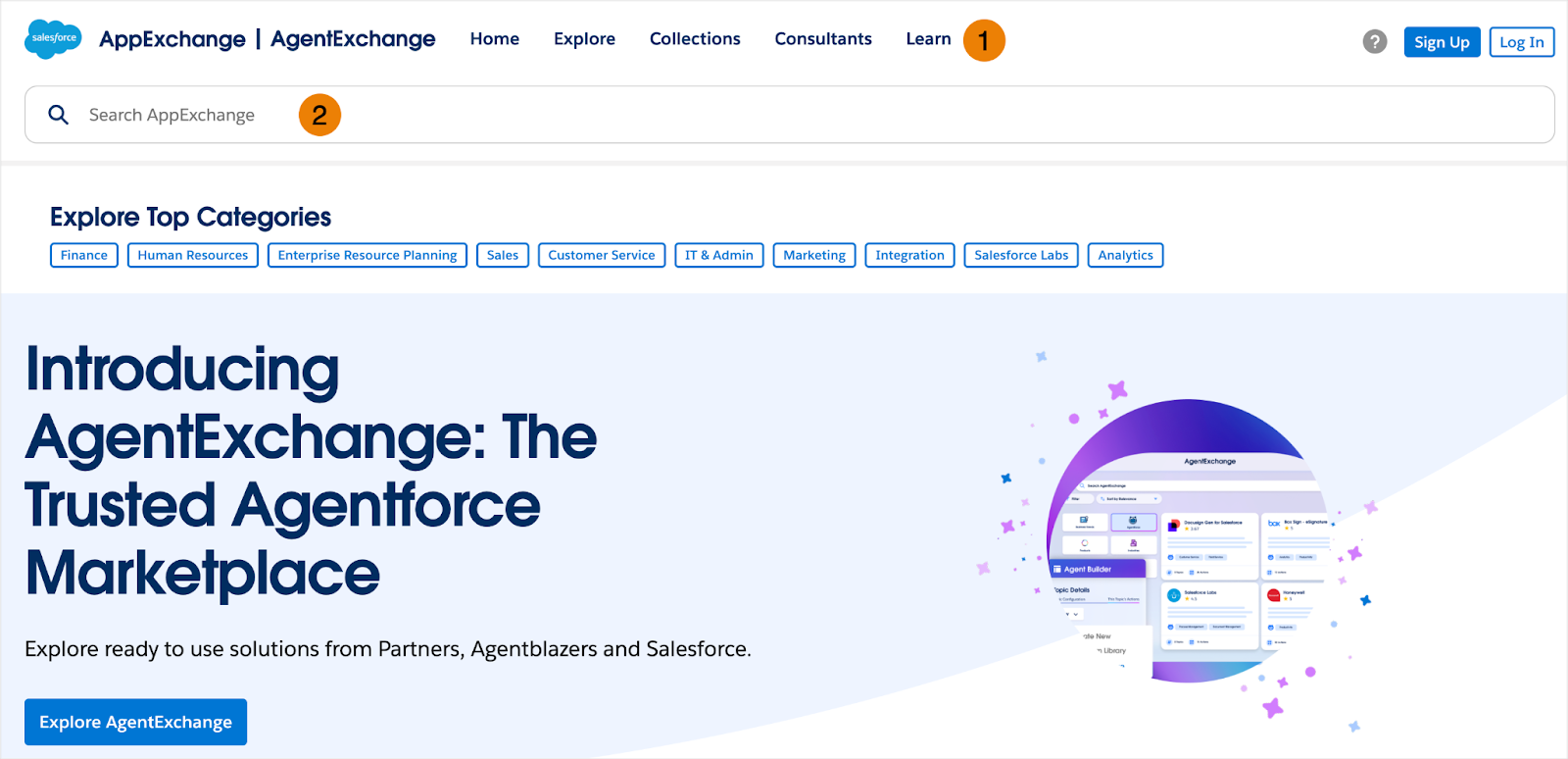Select the Enterprise Resource Planning category
1568x759 pixels.
(x=367, y=255)
